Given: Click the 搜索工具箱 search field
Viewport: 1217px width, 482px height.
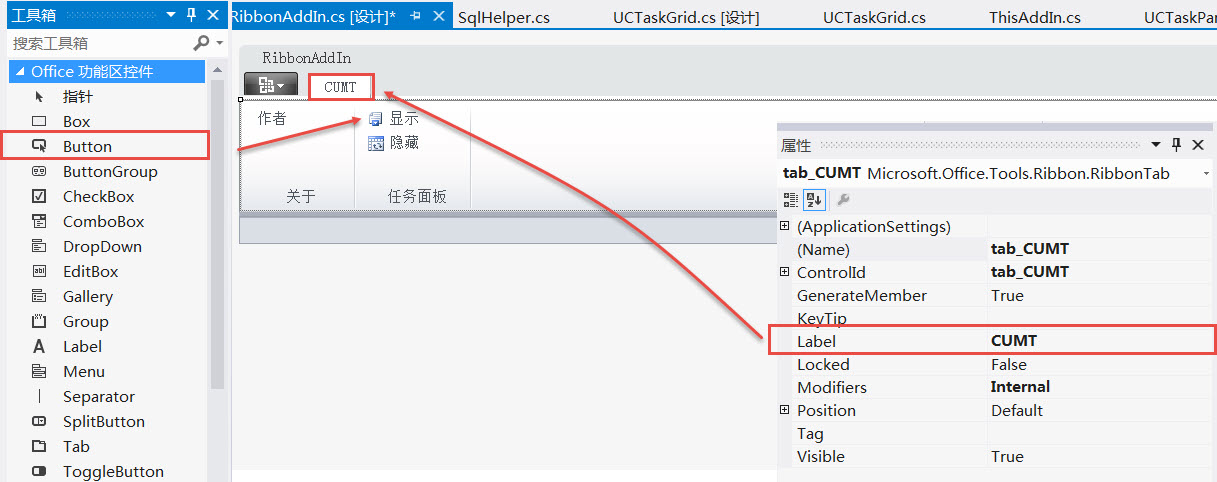Looking at the screenshot, I should (100, 43).
